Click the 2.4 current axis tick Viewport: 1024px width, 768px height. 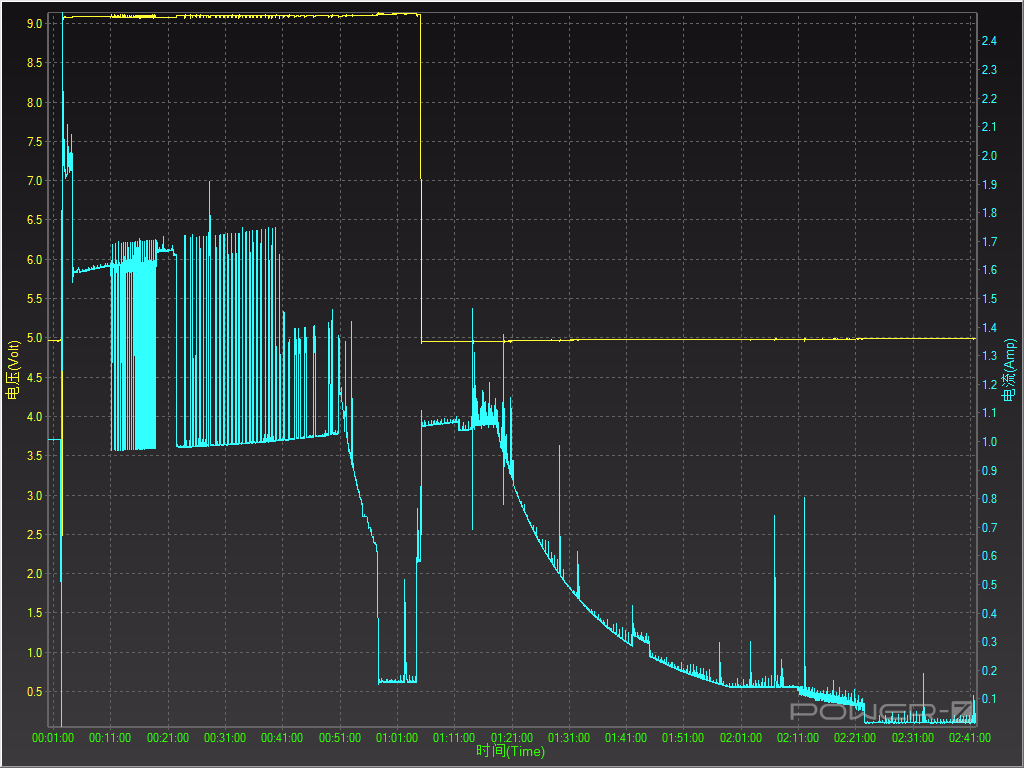coord(989,41)
